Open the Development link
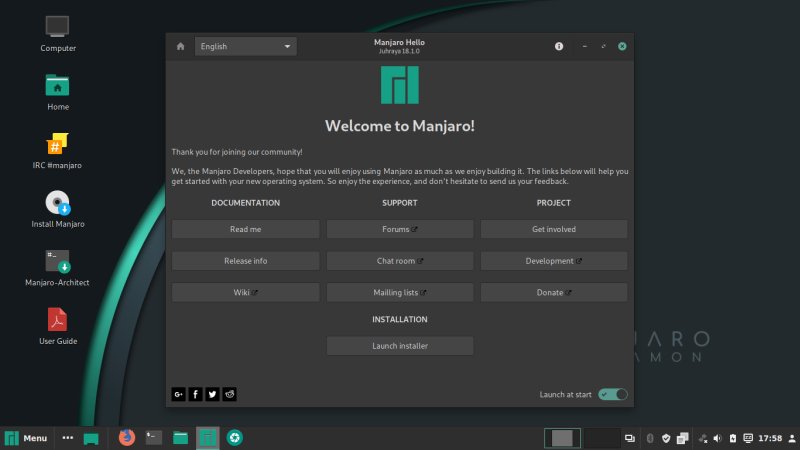The image size is (800, 450). [554, 261]
